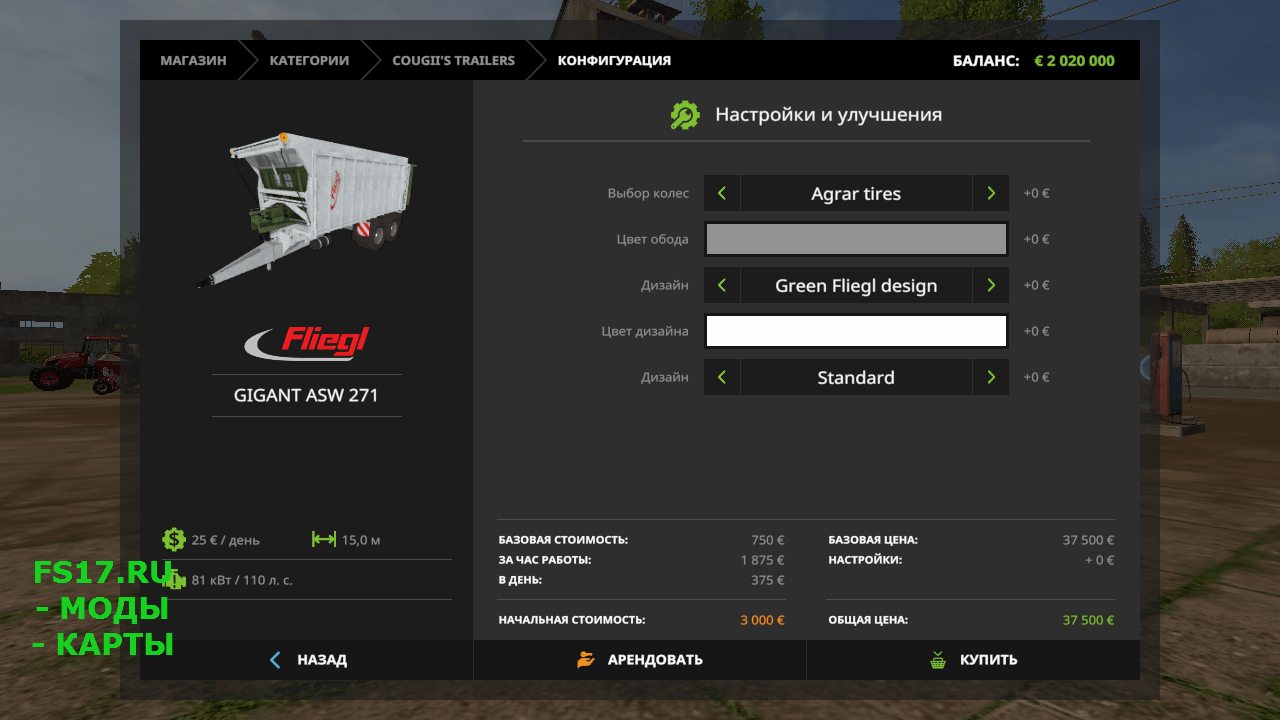This screenshot has height=720, width=1280.
Task: Click the 25 € / день upkeep value
Action: click(x=225, y=540)
